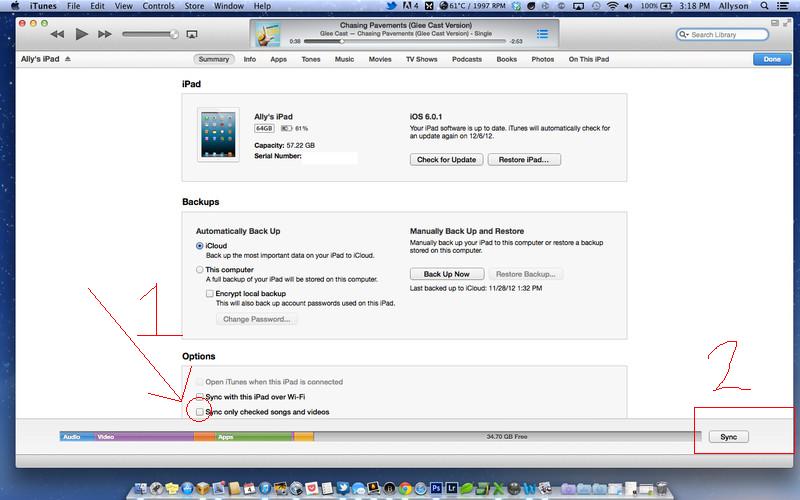Select iCloud automatic backup option

pyautogui.click(x=199, y=246)
